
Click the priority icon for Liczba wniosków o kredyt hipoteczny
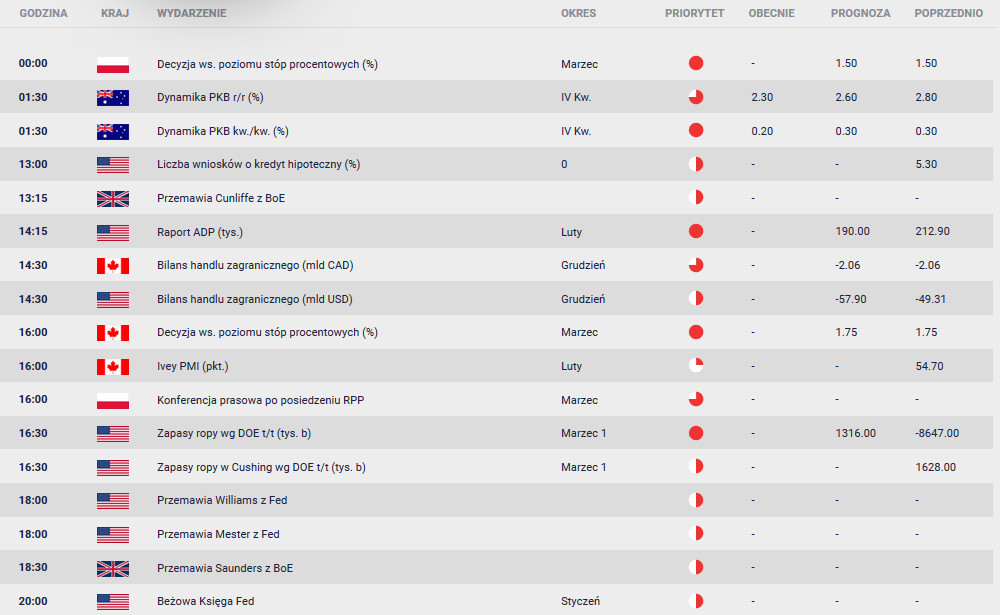(x=696, y=164)
